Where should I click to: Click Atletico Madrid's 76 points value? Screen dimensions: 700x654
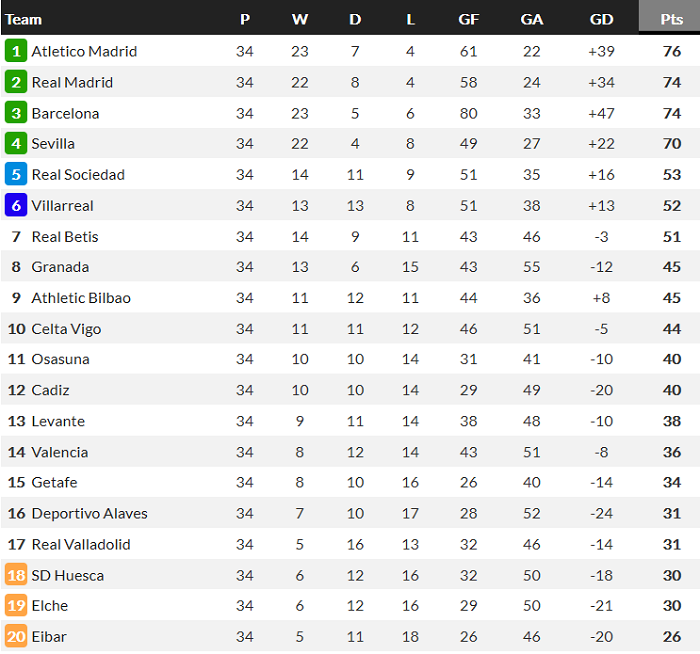pyautogui.click(x=672, y=51)
